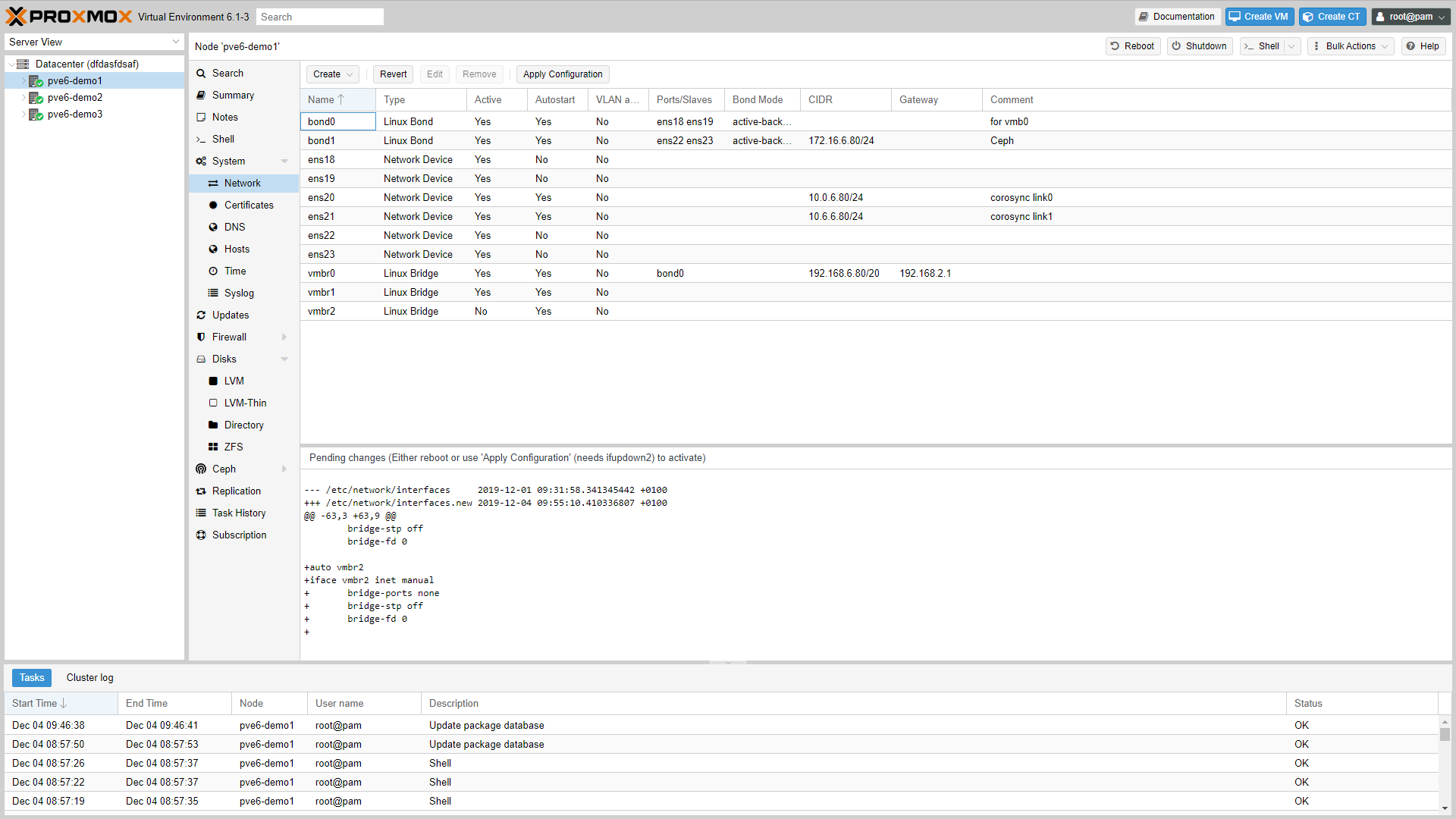Open the Search icon in node menu
The width and height of the screenshot is (1456, 819).
coord(201,74)
